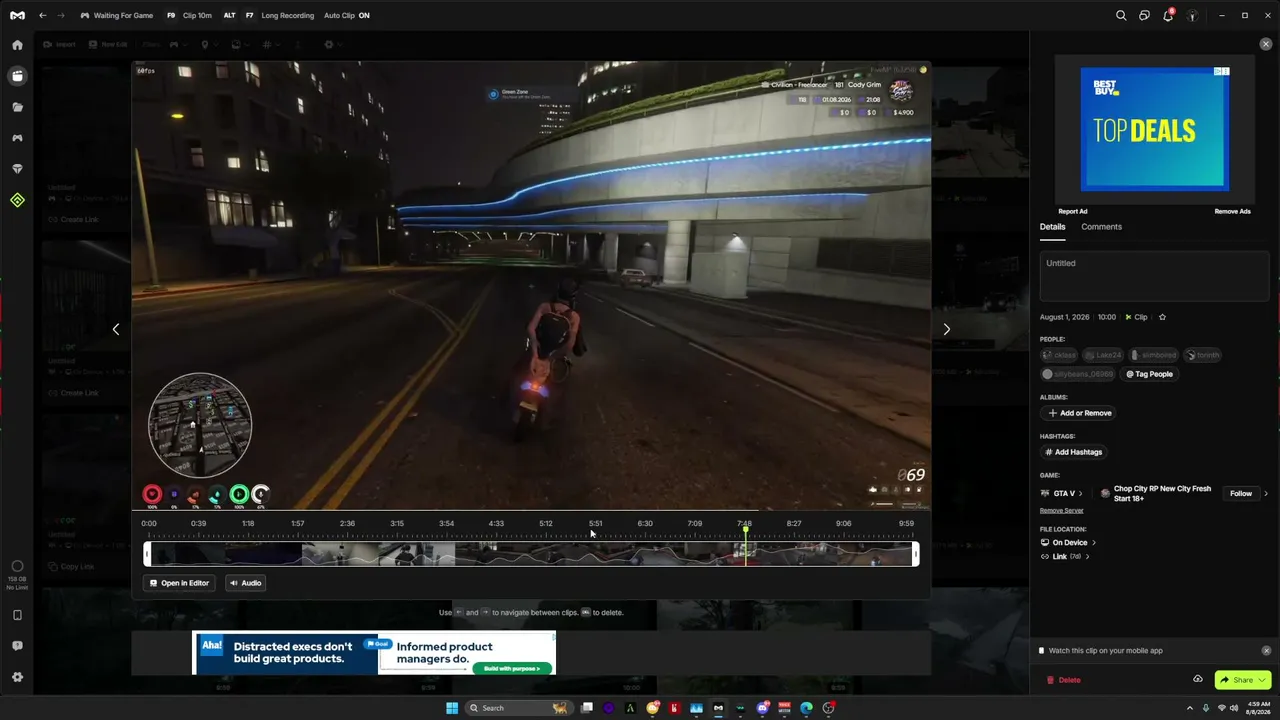The width and height of the screenshot is (1280, 720).
Task: Open notifications bell icon
Action: [x=1168, y=15]
